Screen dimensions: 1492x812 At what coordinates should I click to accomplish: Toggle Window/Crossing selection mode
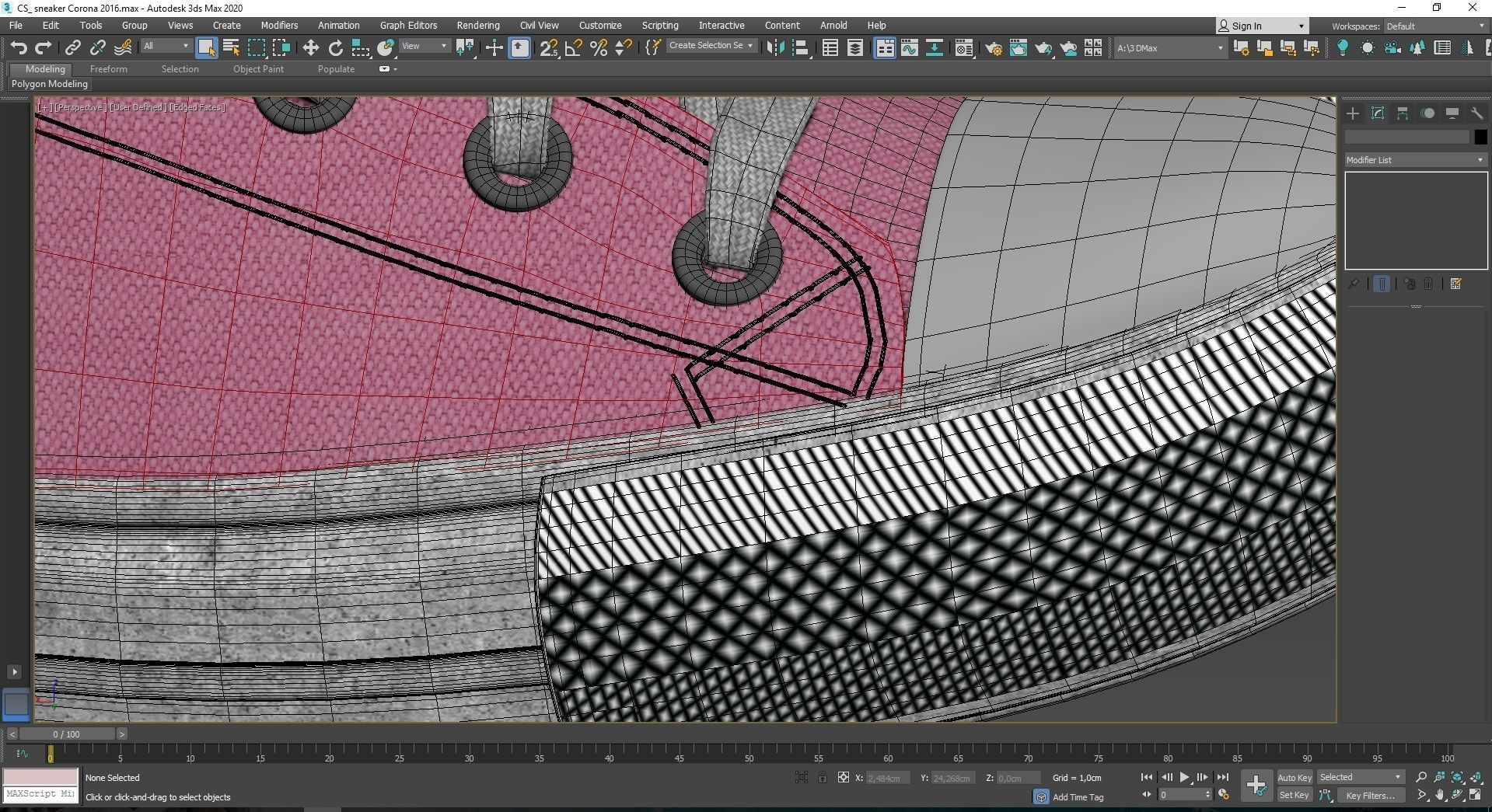point(281,48)
